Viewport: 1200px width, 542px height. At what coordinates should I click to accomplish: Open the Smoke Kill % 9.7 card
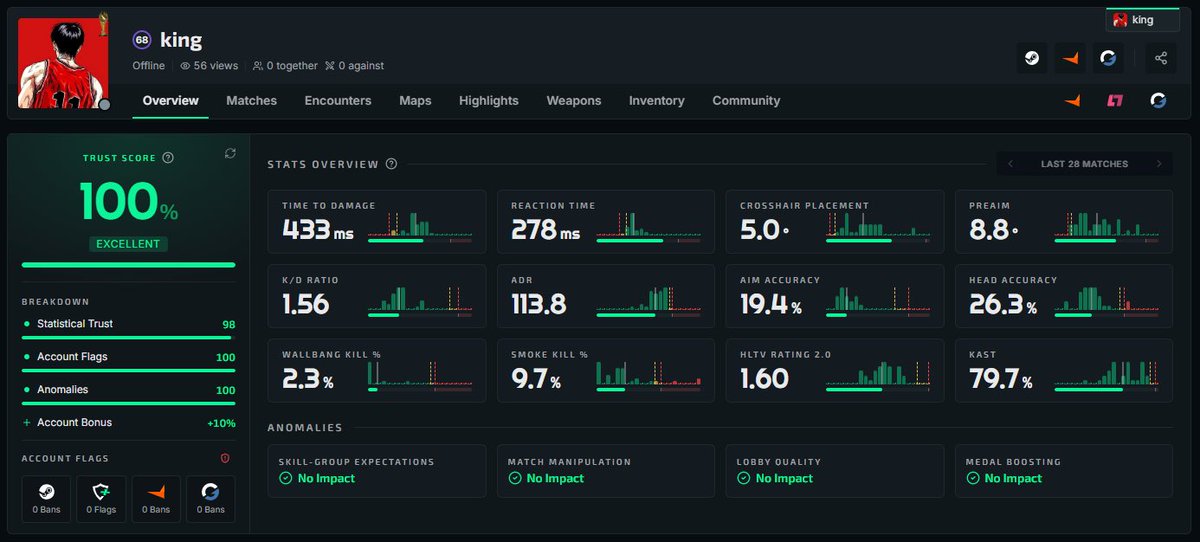point(606,371)
